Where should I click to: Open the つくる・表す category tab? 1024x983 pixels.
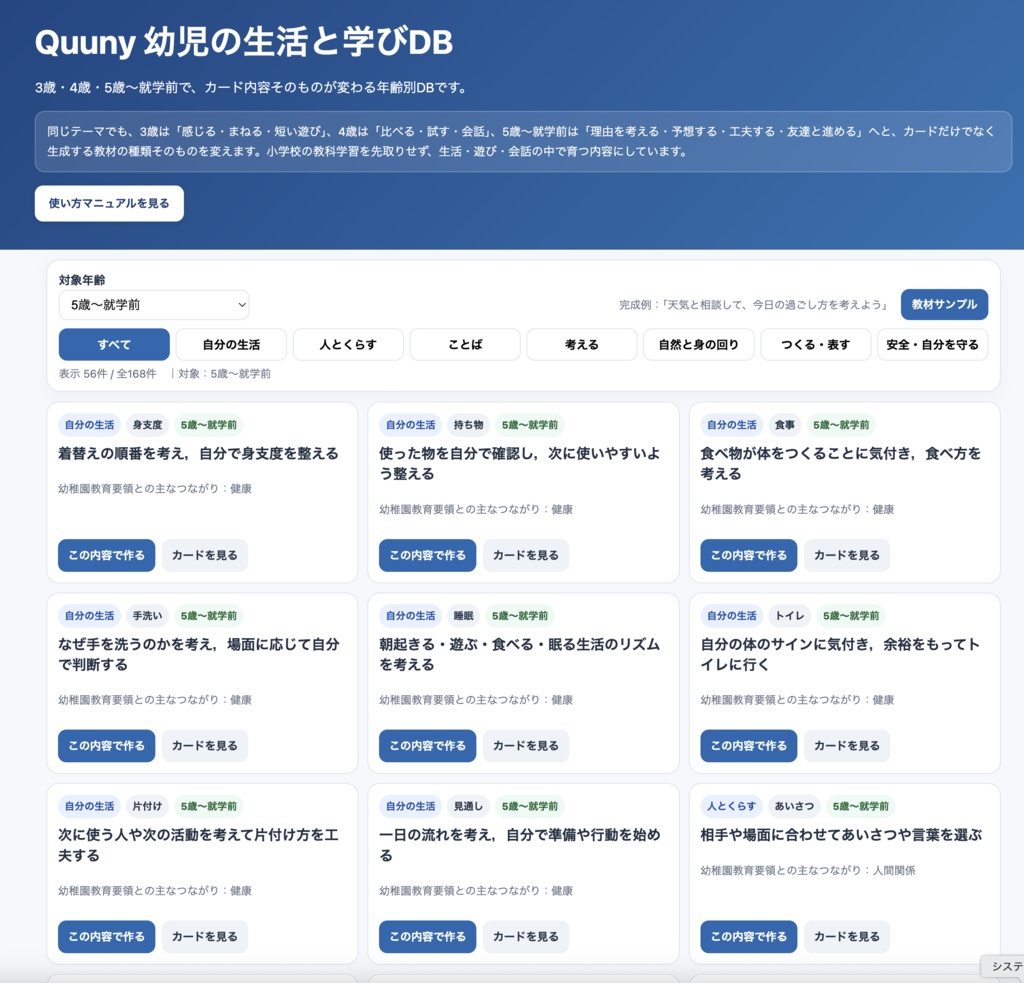(816, 344)
